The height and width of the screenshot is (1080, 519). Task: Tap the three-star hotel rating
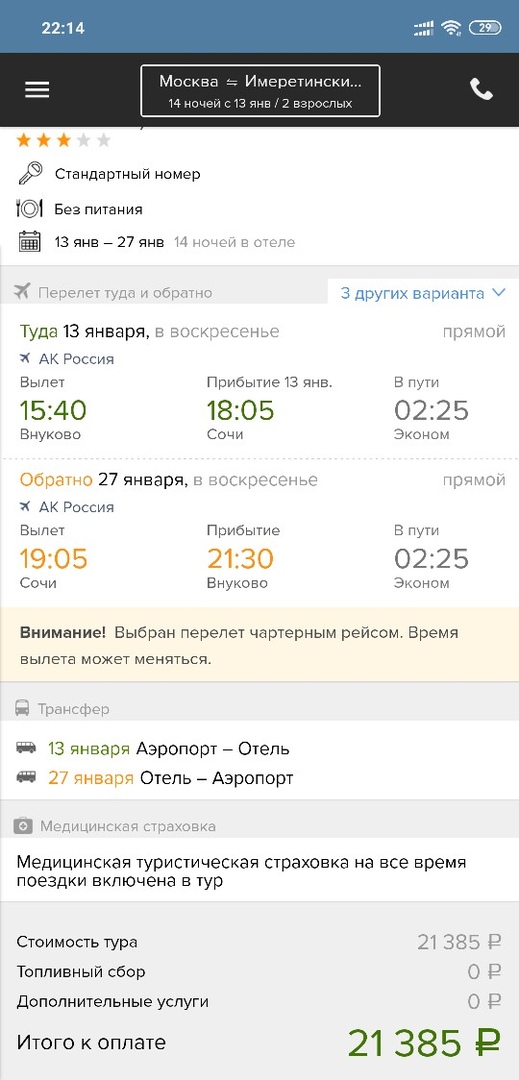63,141
